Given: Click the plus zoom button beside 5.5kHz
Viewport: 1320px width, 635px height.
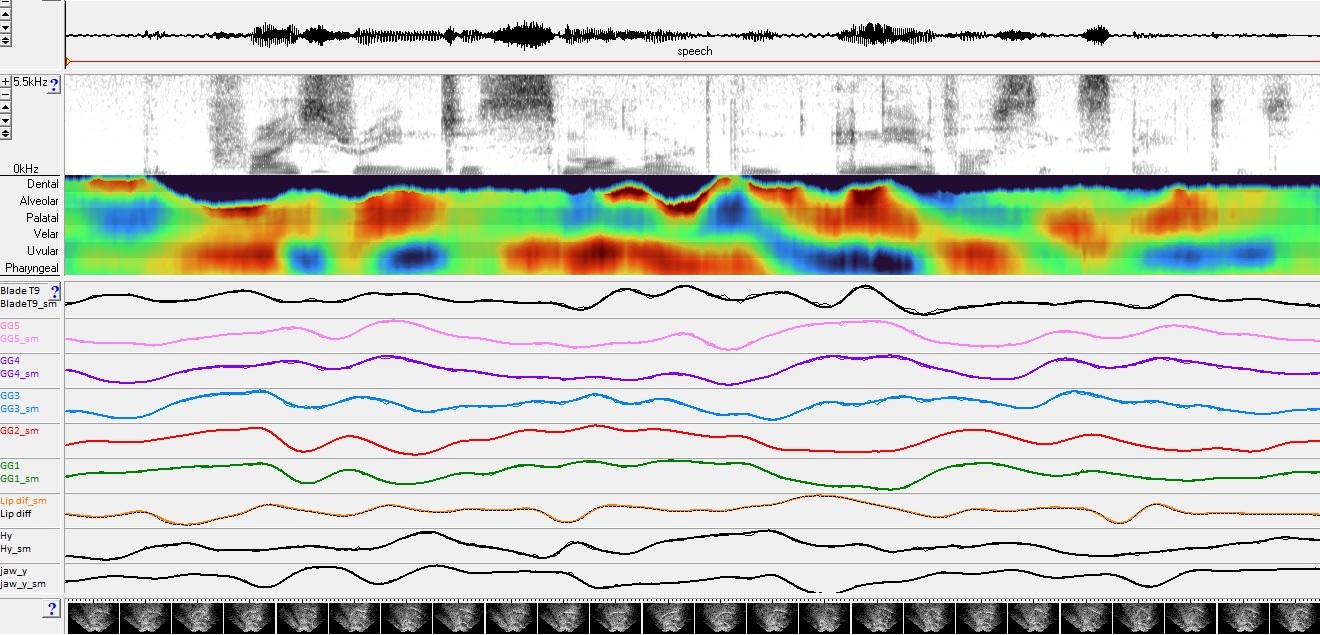Looking at the screenshot, I should [x=6, y=81].
